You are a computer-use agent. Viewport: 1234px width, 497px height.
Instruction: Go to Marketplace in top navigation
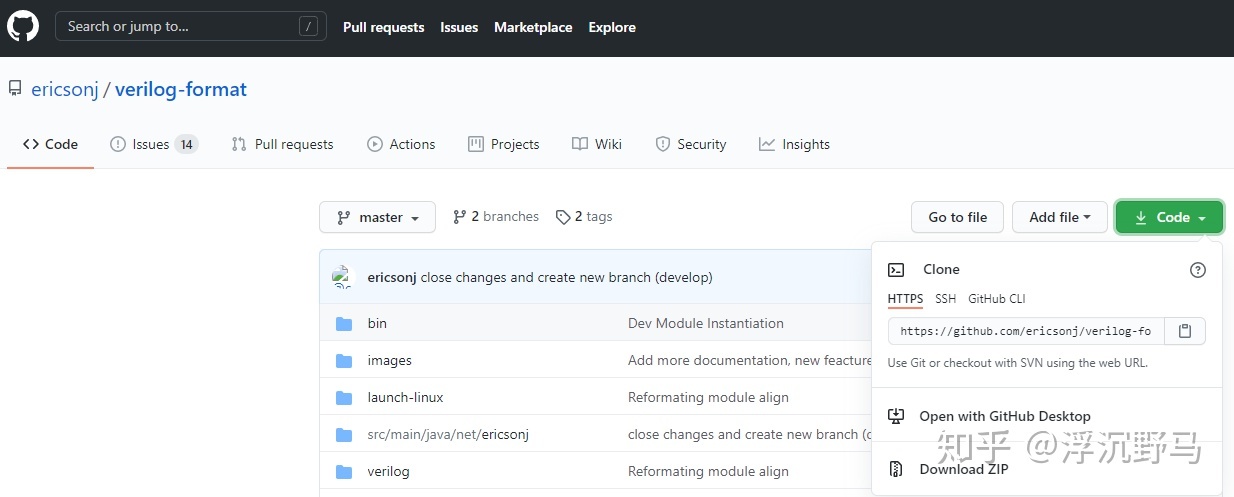coord(533,27)
